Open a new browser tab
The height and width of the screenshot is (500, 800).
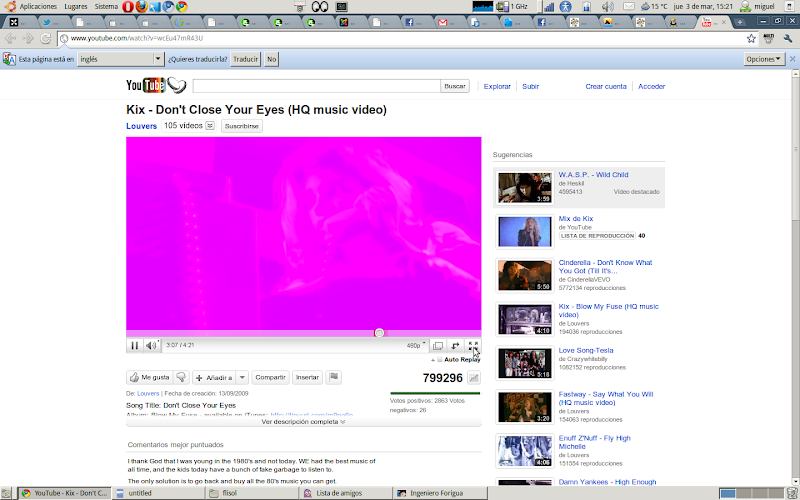click(739, 22)
